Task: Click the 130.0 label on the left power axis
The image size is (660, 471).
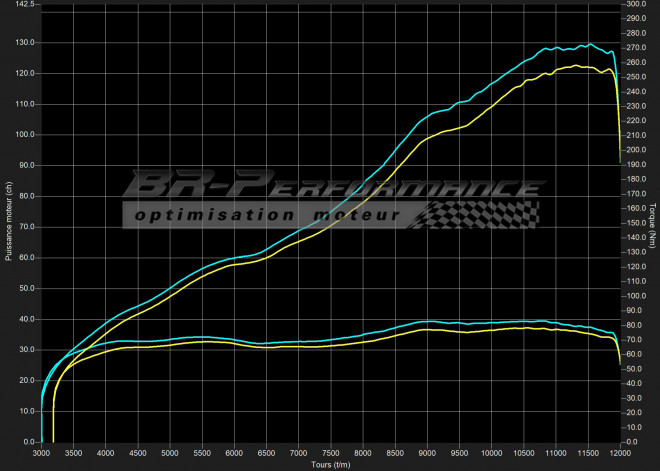Action: 24,43
